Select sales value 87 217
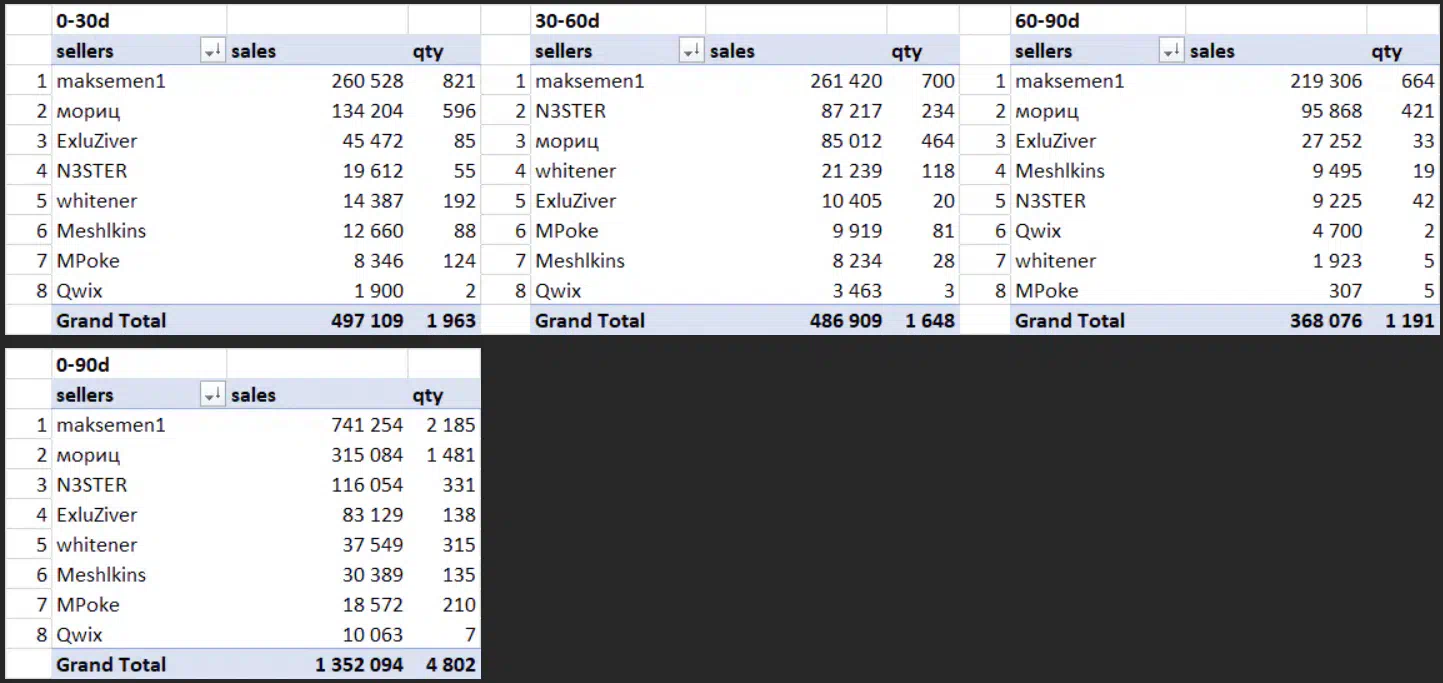Viewport: 1443px width, 683px height. 852,111
